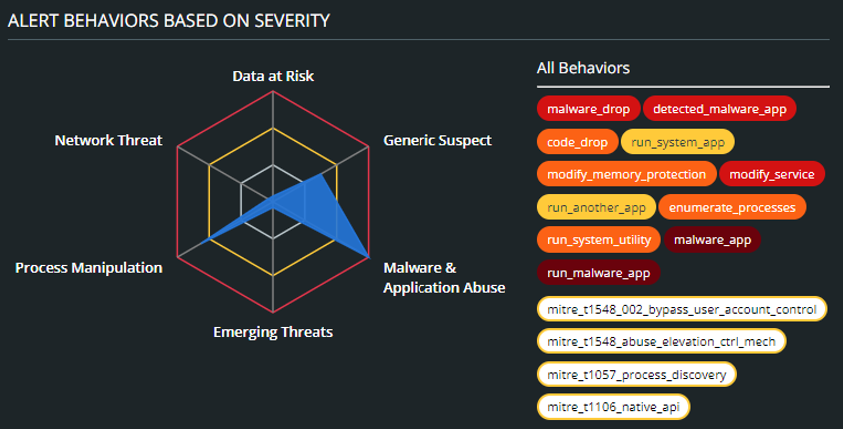Screen dimensions: 843x429
Task: Click the Process Manipulation axis label
Action: [89, 268]
